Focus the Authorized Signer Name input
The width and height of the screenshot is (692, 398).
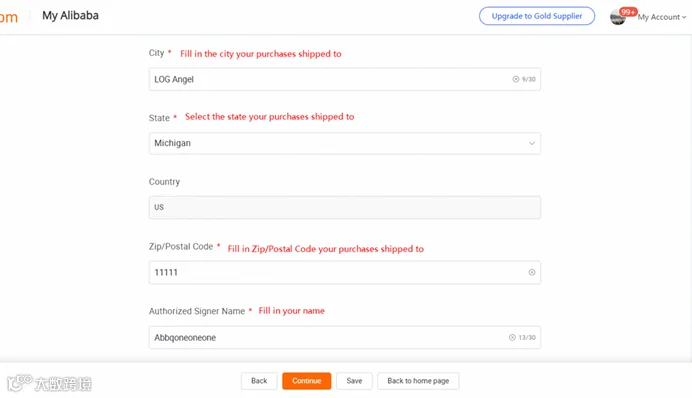[345, 338]
